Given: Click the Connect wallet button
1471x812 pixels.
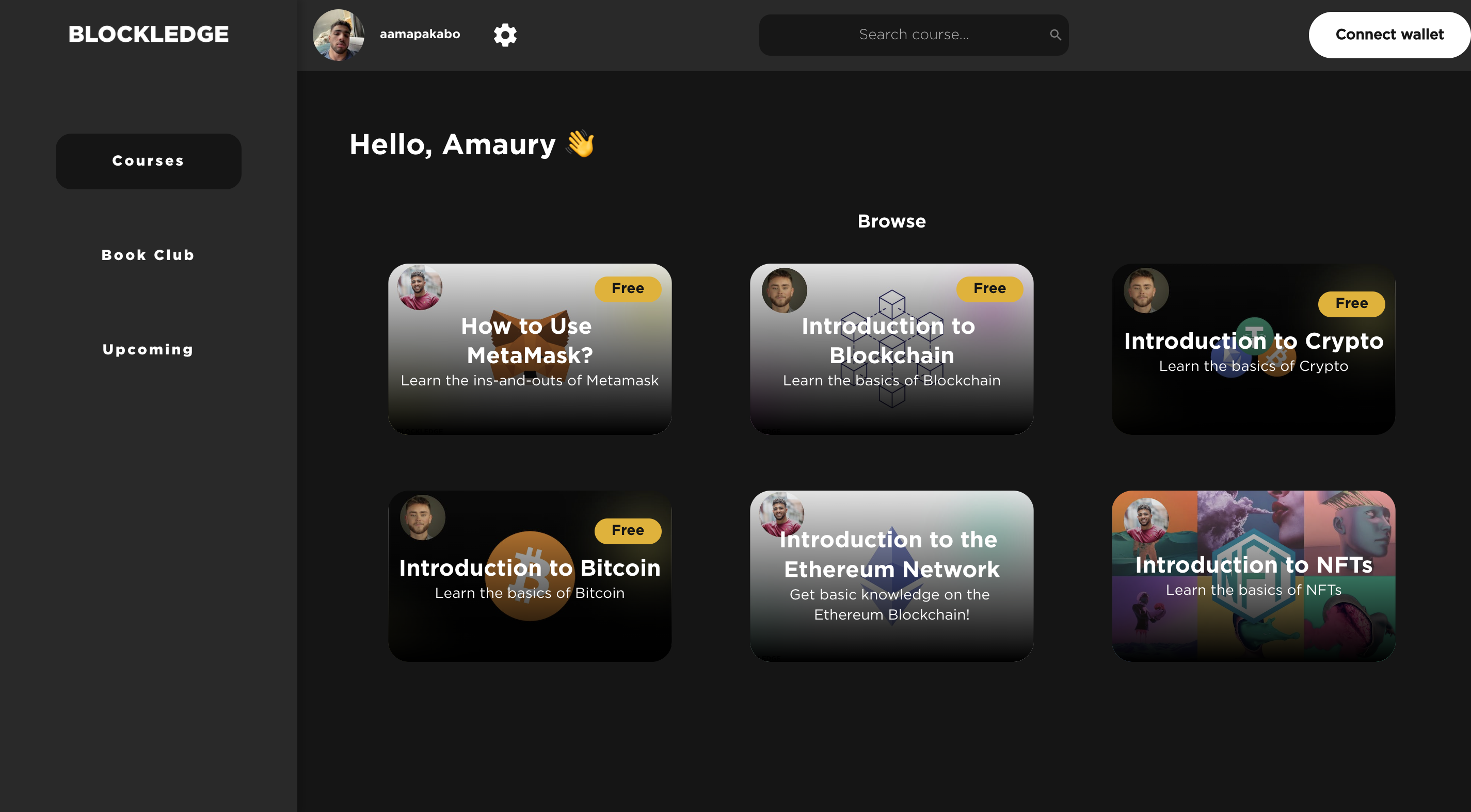Looking at the screenshot, I should tap(1389, 35).
